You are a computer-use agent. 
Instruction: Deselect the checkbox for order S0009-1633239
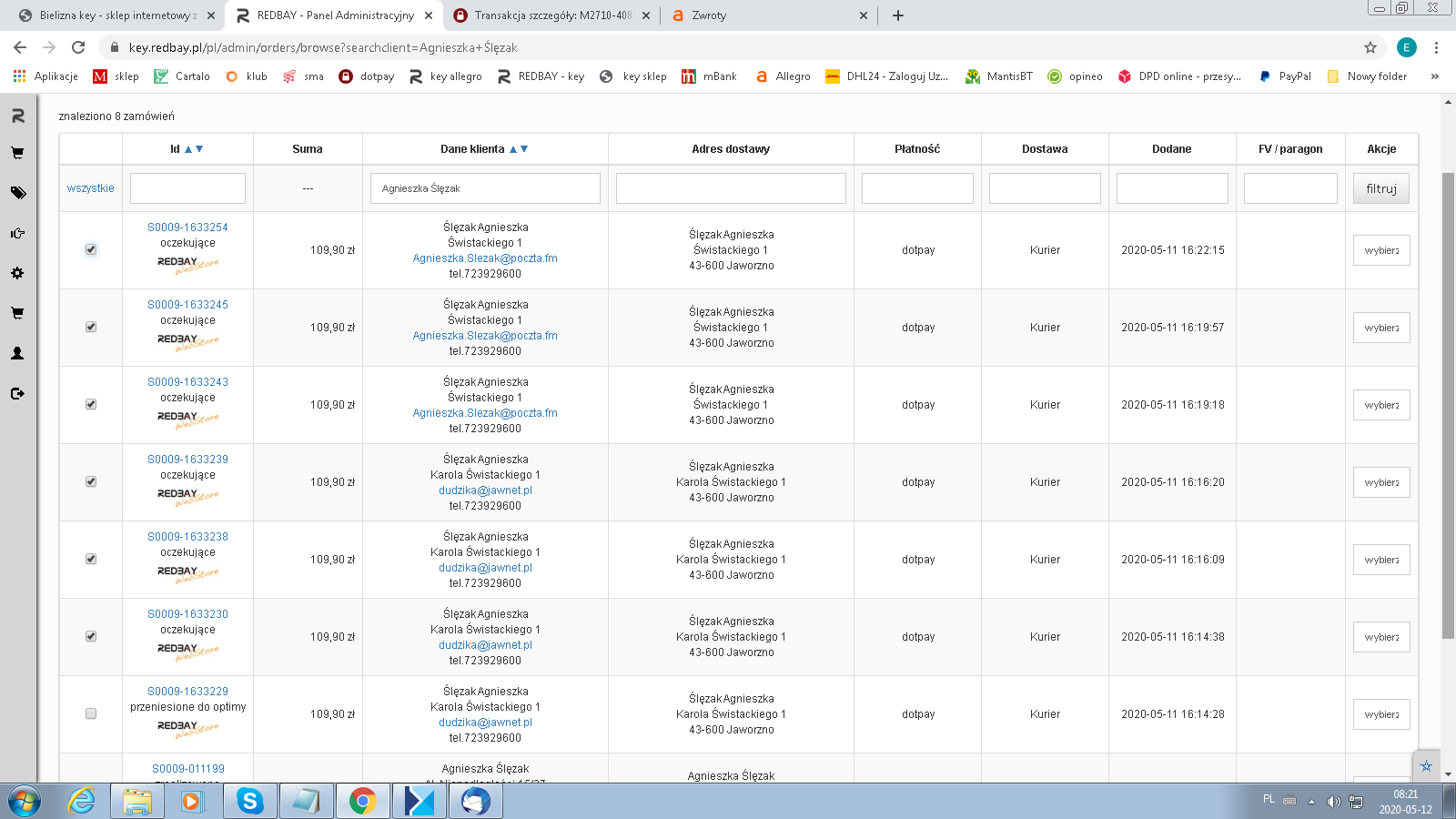(x=91, y=481)
